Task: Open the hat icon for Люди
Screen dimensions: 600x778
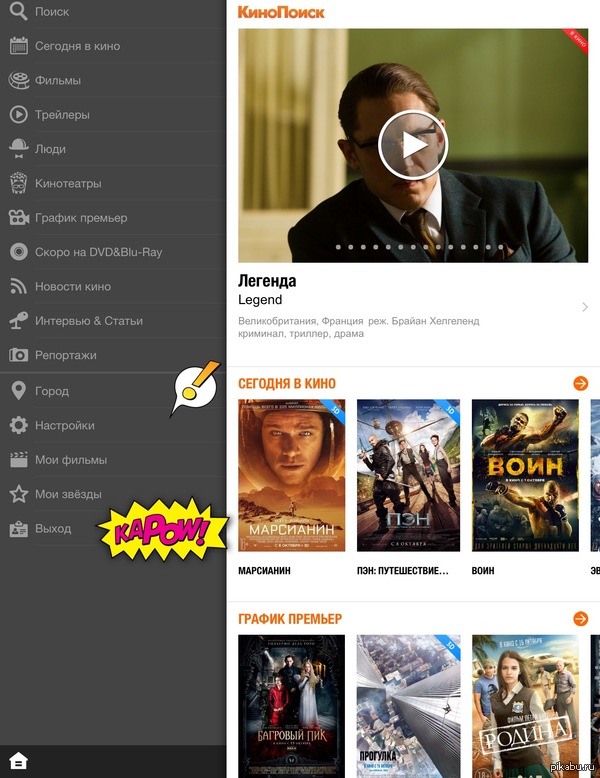Action: point(18,149)
